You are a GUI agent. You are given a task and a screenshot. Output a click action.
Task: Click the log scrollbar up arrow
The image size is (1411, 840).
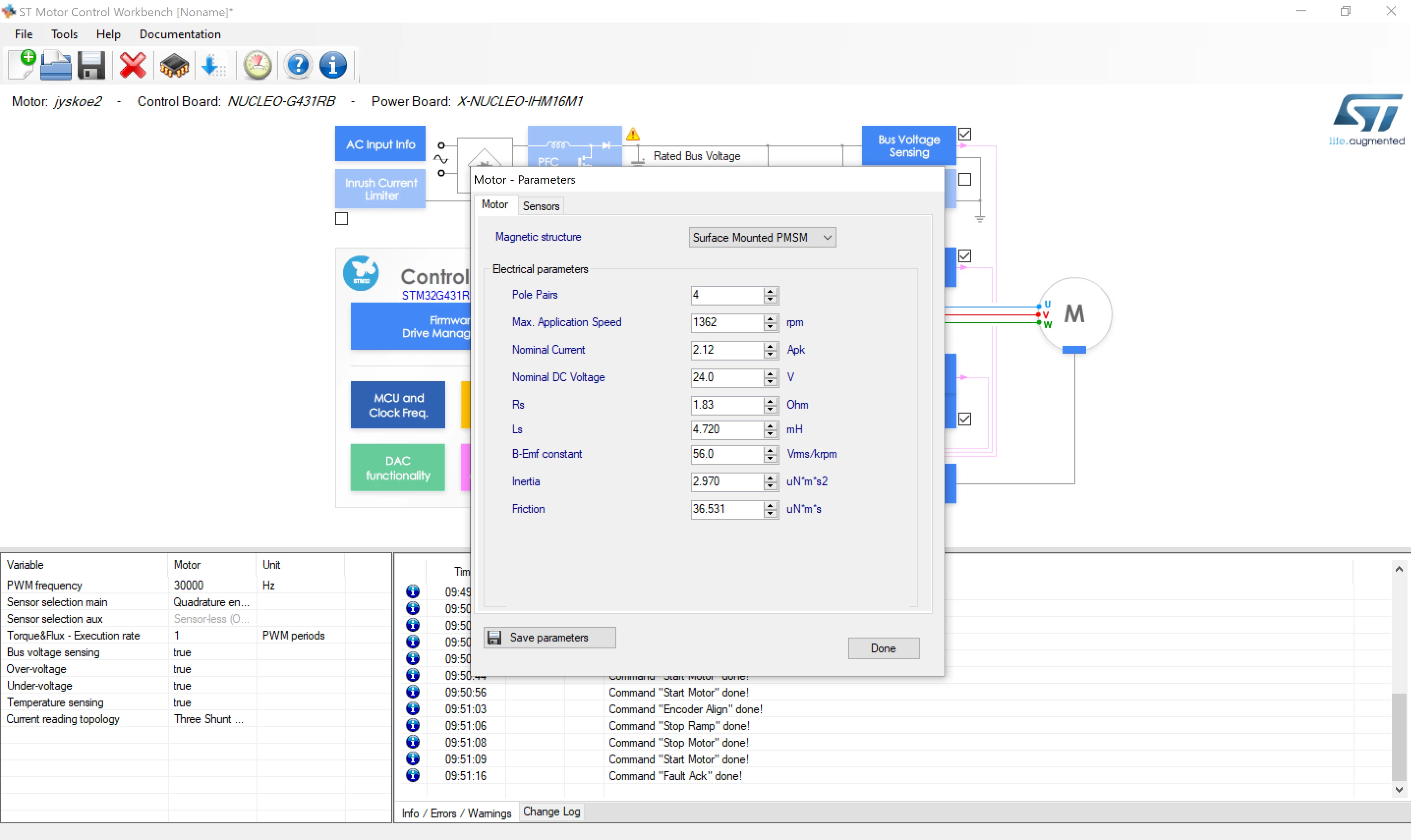click(x=1399, y=568)
